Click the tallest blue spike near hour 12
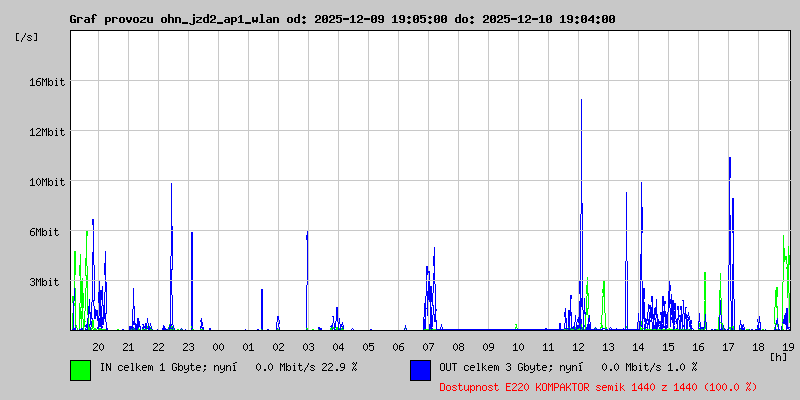The width and height of the screenshot is (800, 400). 581,214
